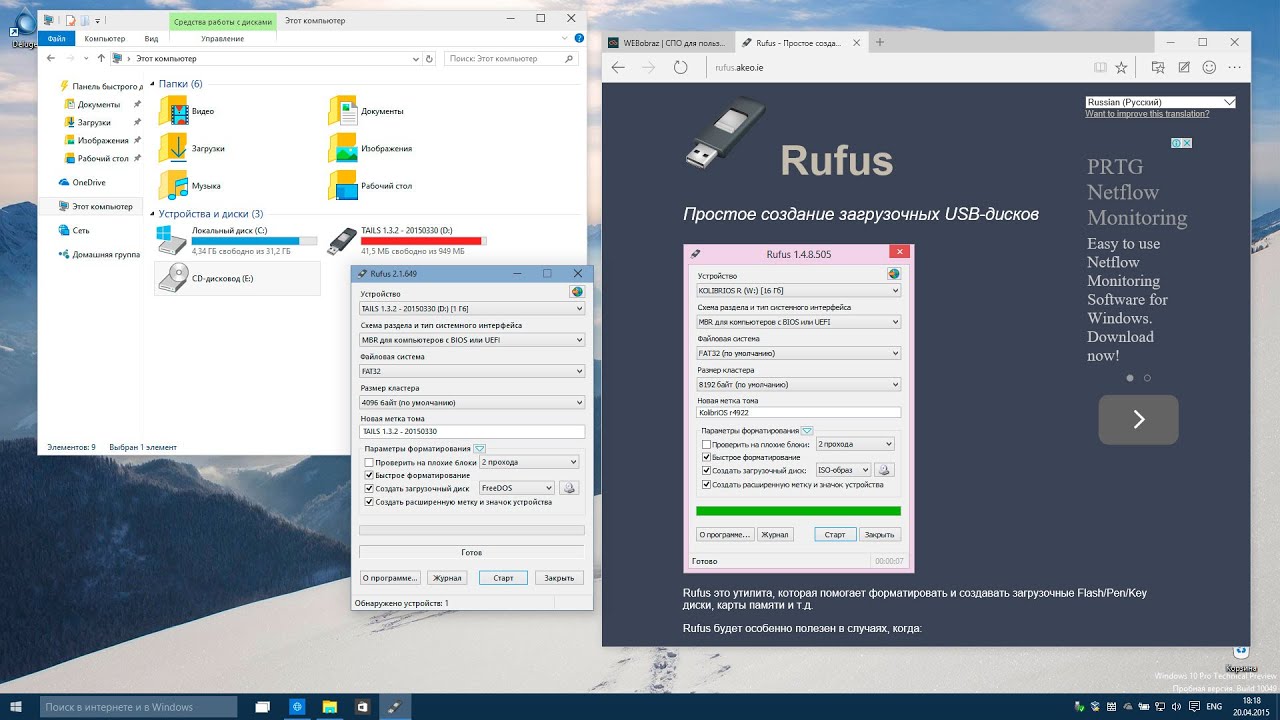Open the Устройство device dropdown in Rufus 2.1.649

pyautogui.click(x=472, y=309)
